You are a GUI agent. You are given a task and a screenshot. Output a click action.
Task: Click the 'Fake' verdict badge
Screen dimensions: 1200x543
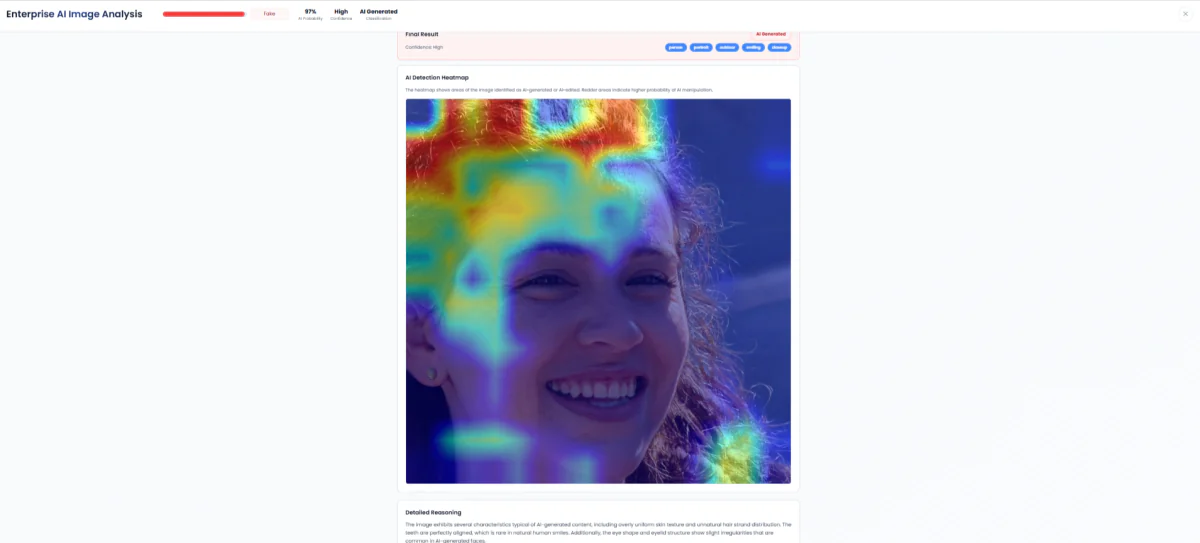point(269,14)
